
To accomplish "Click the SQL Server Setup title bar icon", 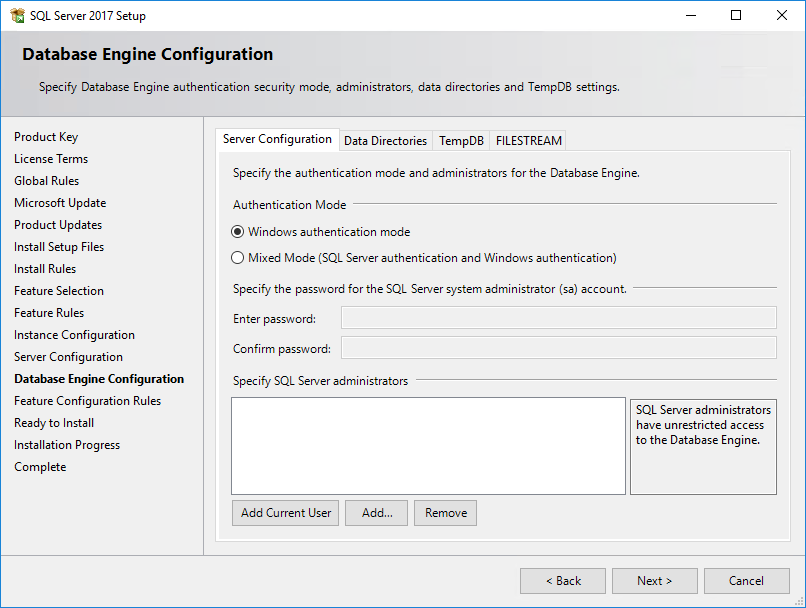I will pyautogui.click(x=17, y=15).
